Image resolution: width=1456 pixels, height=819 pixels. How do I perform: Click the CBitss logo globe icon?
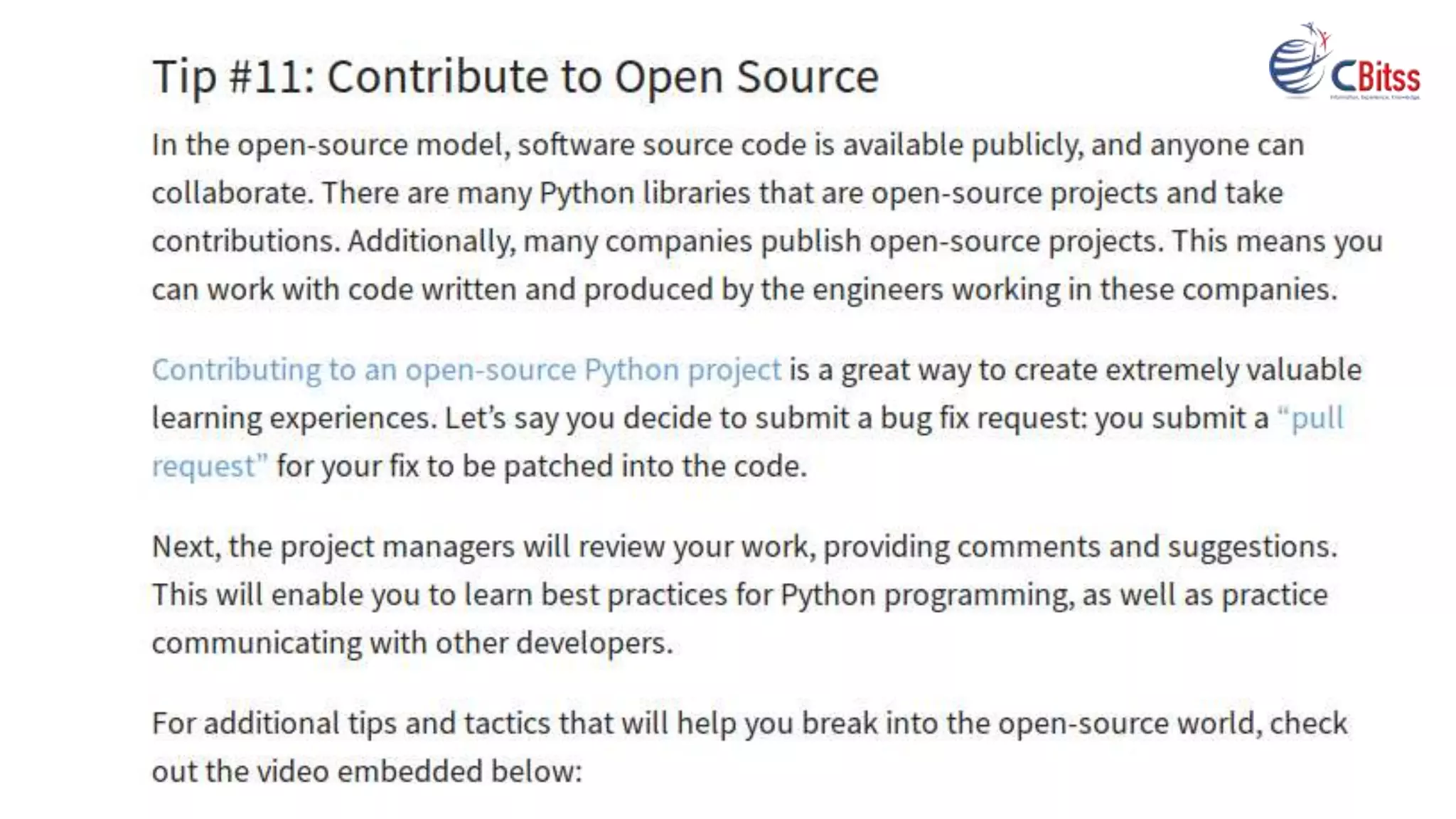click(1297, 67)
